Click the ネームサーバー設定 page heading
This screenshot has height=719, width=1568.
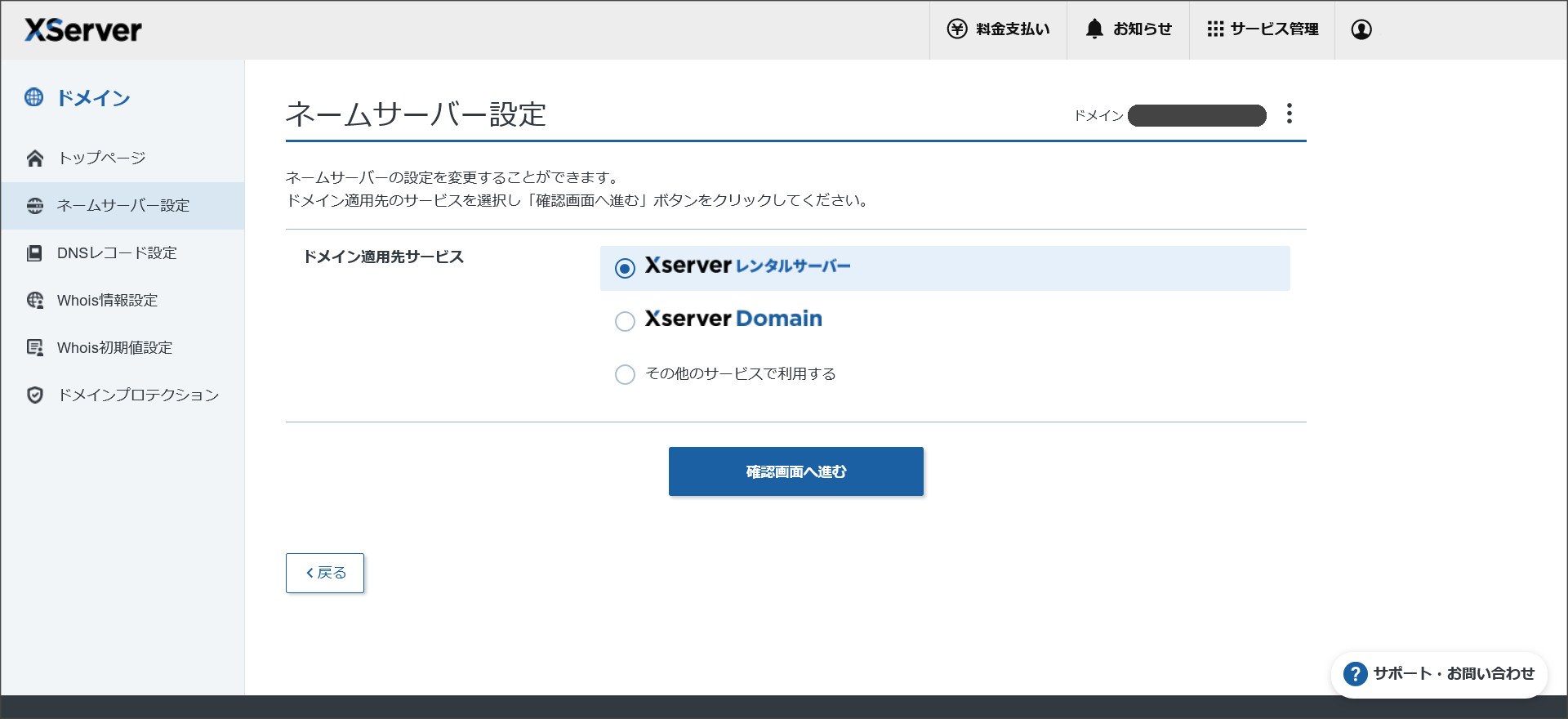click(x=416, y=114)
